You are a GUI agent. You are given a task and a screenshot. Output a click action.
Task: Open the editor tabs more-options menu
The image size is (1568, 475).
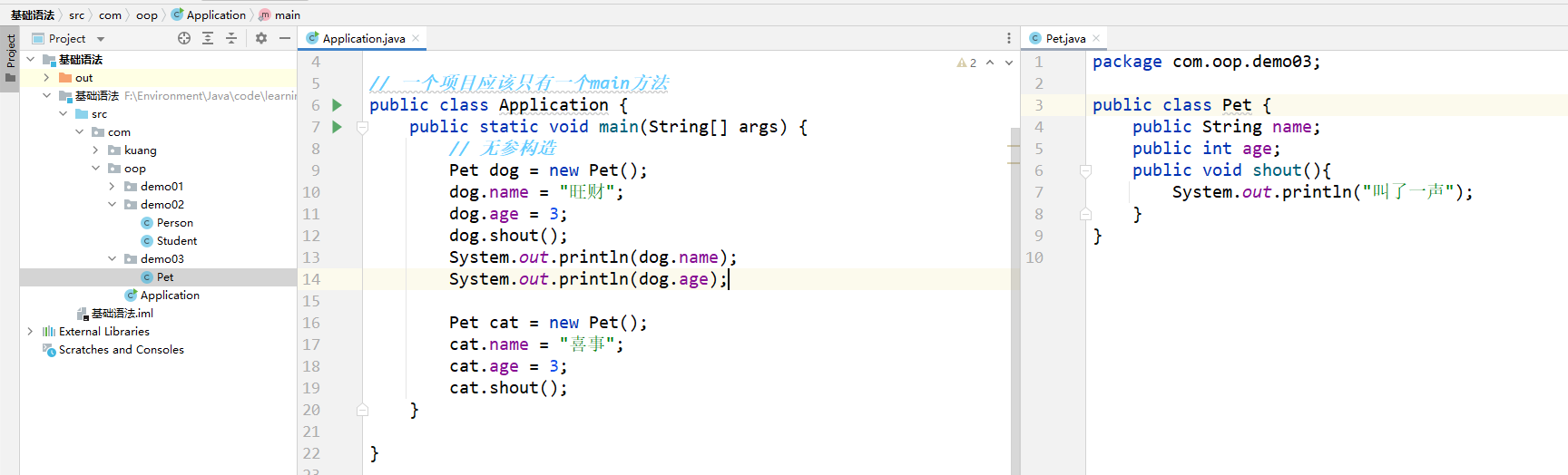click(x=1008, y=38)
